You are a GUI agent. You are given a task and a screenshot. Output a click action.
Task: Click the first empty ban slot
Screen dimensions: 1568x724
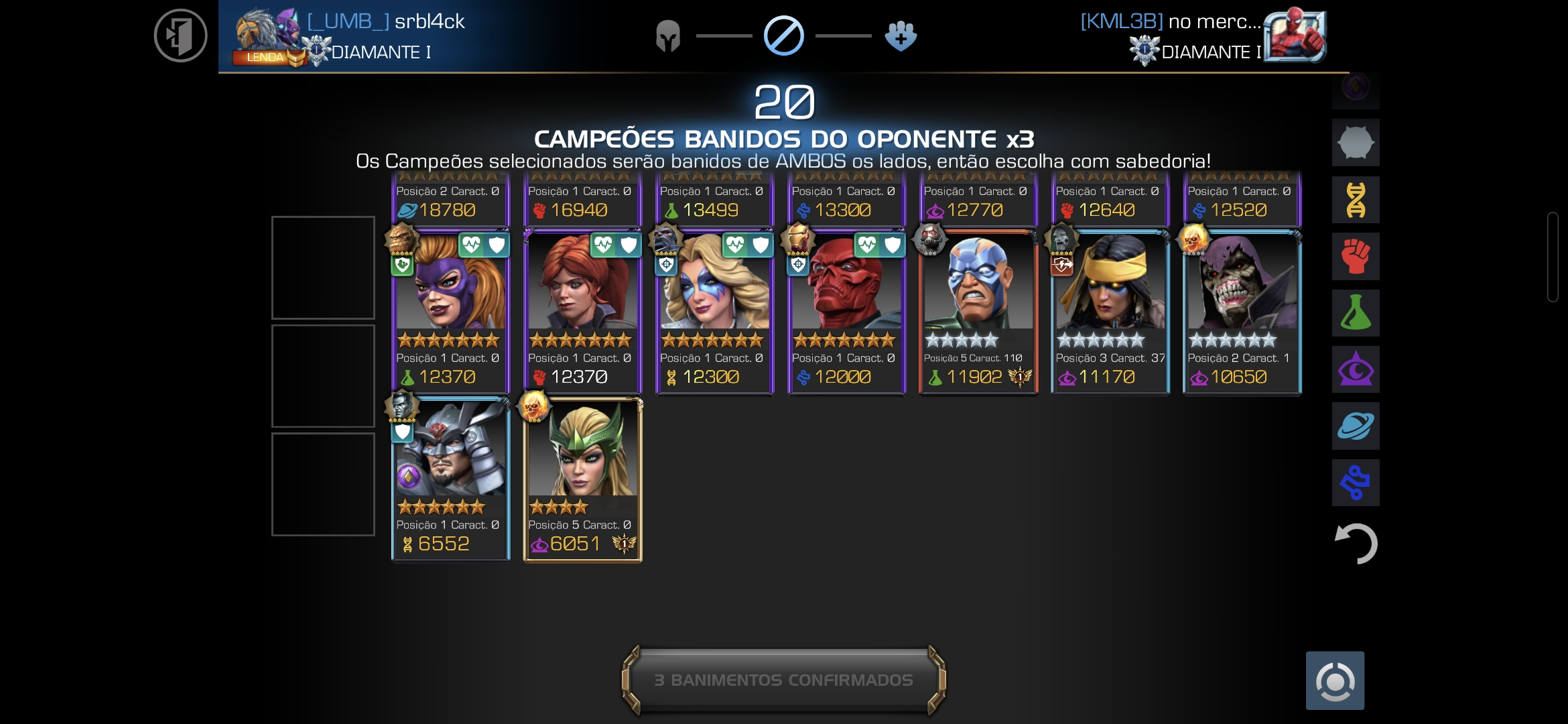point(323,267)
